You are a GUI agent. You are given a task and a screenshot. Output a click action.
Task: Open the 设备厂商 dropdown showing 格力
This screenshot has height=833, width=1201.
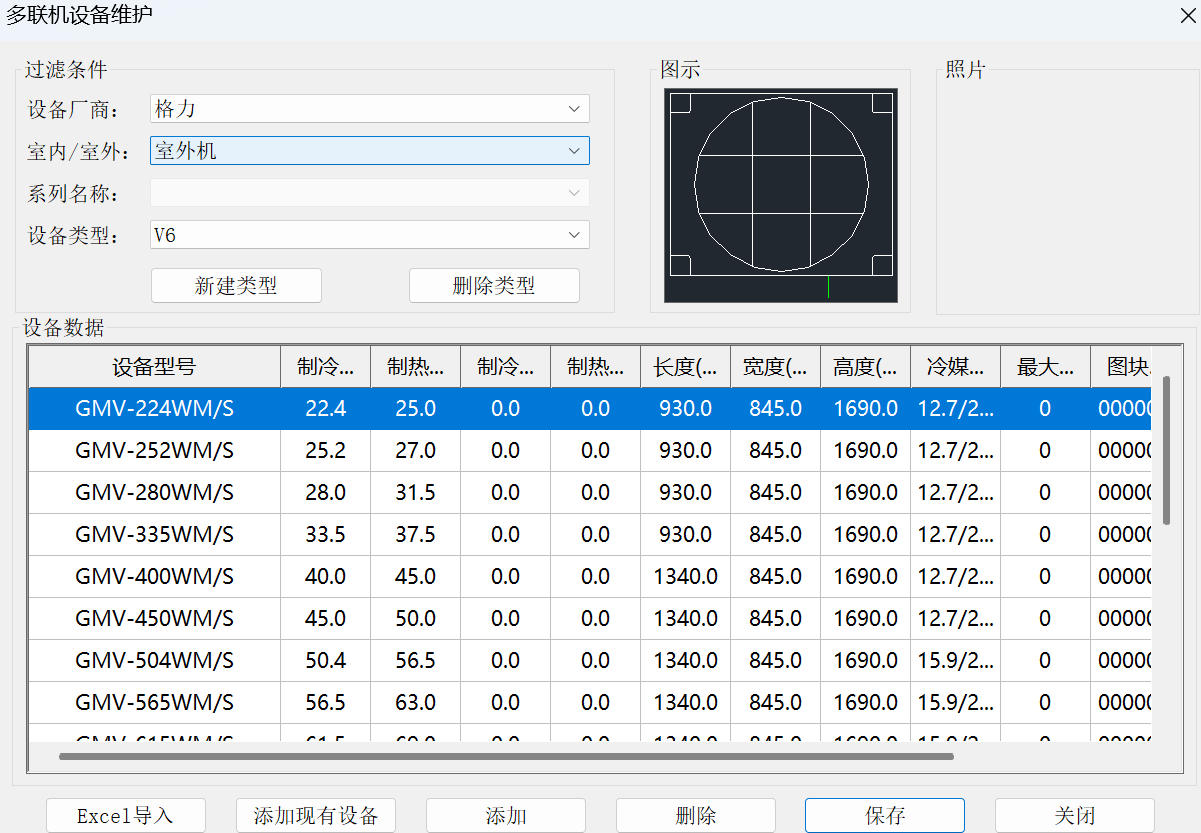(370, 108)
